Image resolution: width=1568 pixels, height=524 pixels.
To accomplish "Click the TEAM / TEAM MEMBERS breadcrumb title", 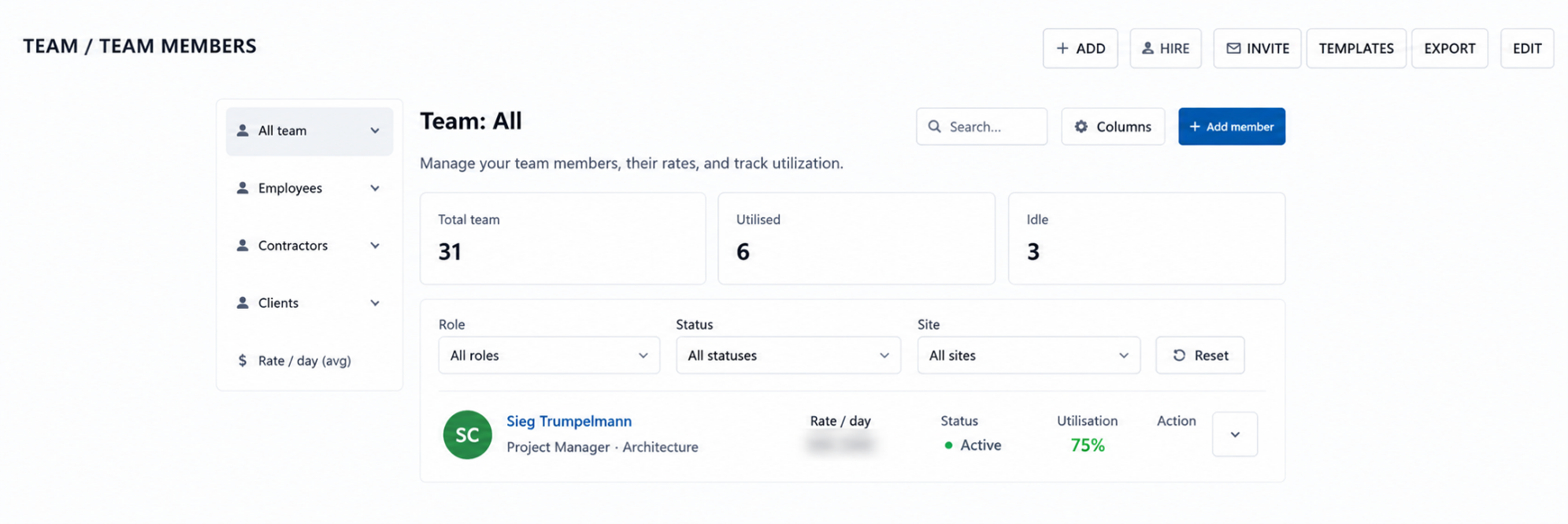I will [139, 46].
